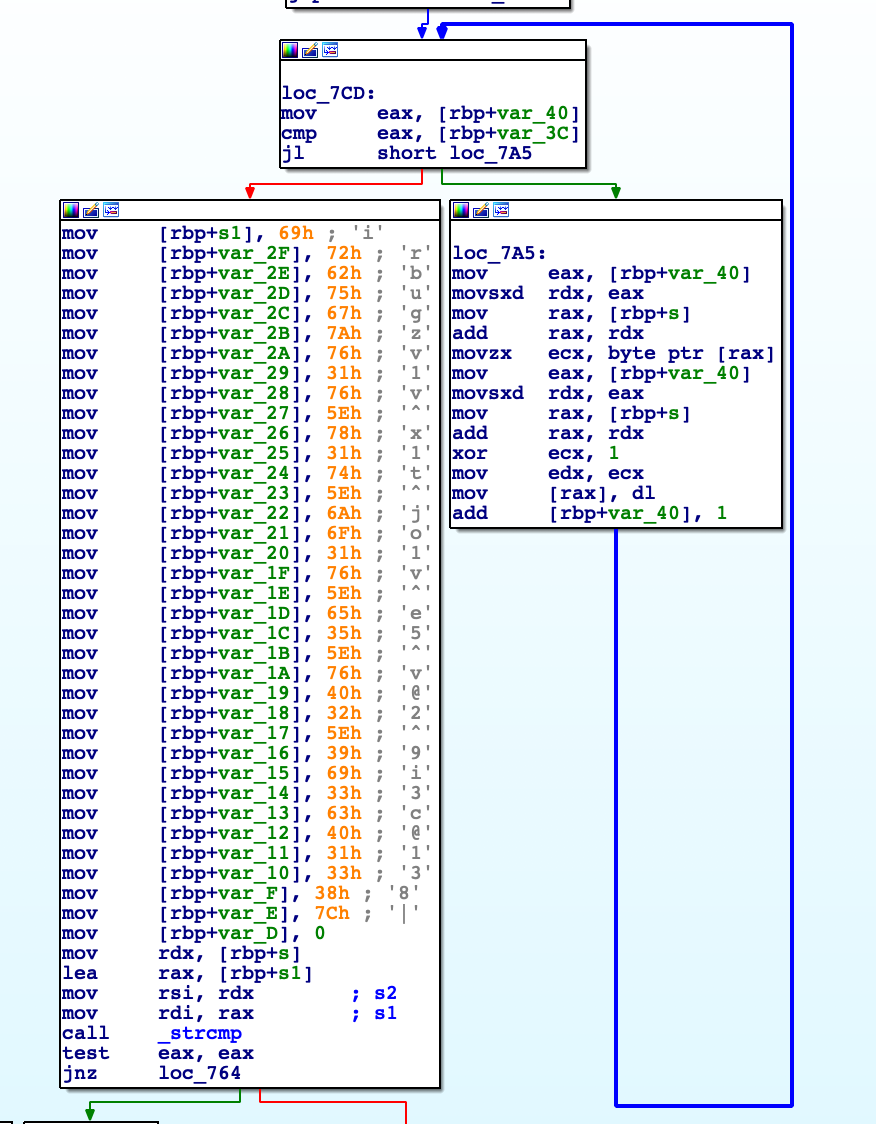Viewport: 876px width, 1124px height.
Task: Click the 'mov [rbp+var_22], 6Ah' line
Action: click(247, 513)
